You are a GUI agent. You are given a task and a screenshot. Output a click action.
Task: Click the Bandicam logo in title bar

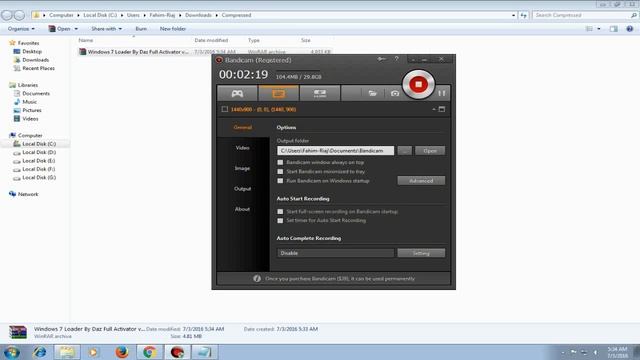(x=219, y=60)
